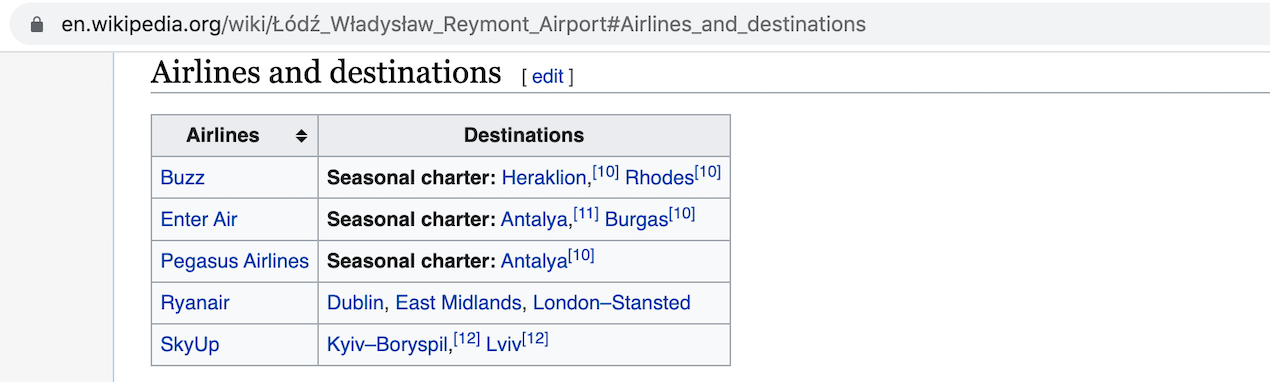Open Antalya link in Pegasus Airlines row
The image size is (1270, 382).
[534, 261]
